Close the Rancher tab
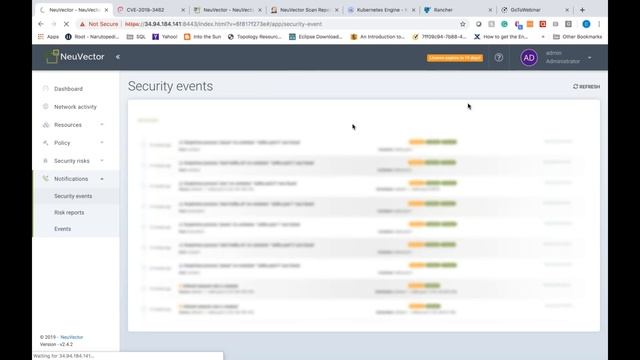The image size is (640, 360). click(x=490, y=10)
